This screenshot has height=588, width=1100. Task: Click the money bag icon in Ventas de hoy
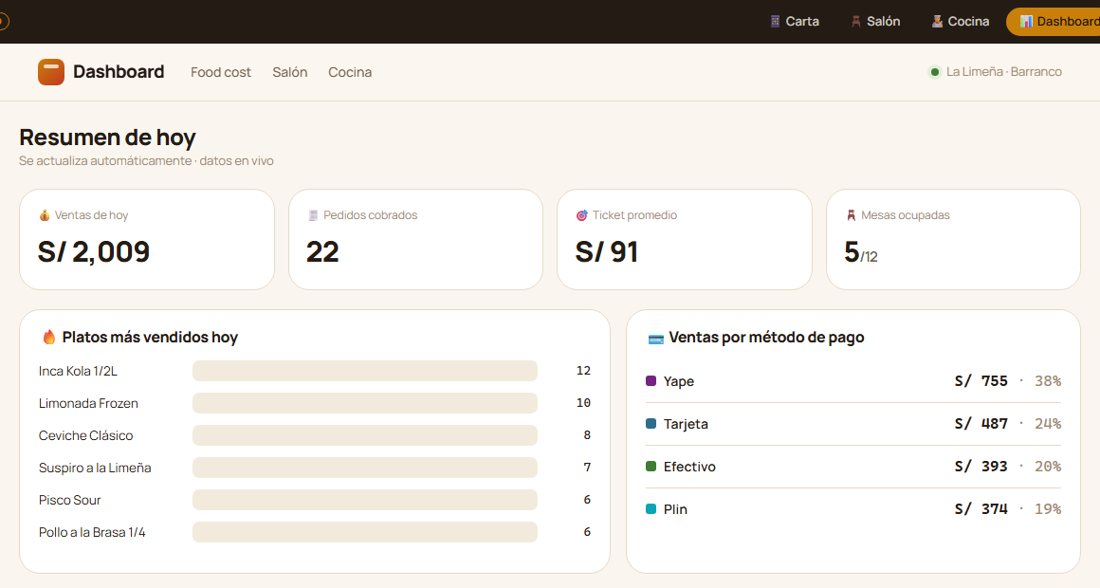tap(45, 215)
